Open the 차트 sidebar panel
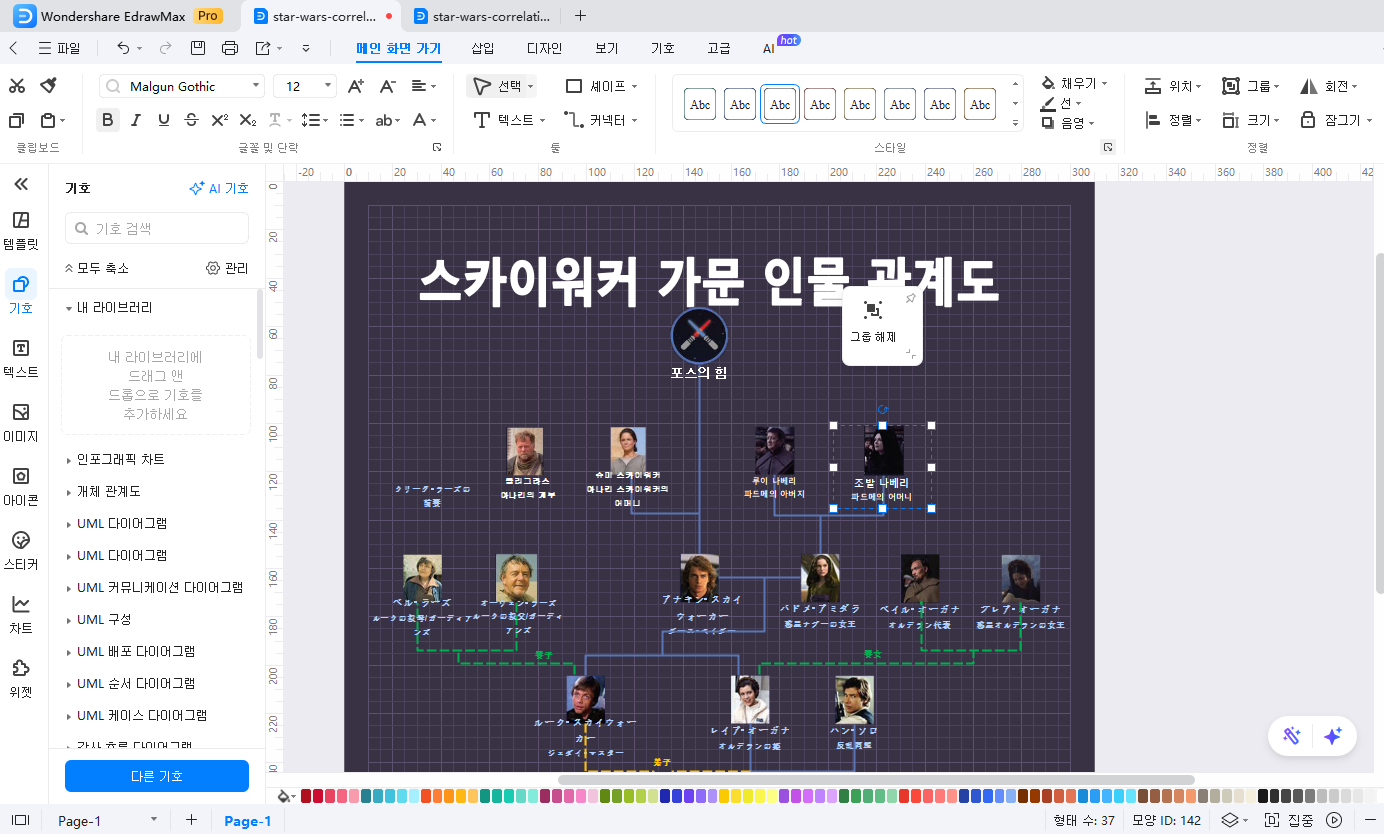The width and height of the screenshot is (1384, 834). 21,614
